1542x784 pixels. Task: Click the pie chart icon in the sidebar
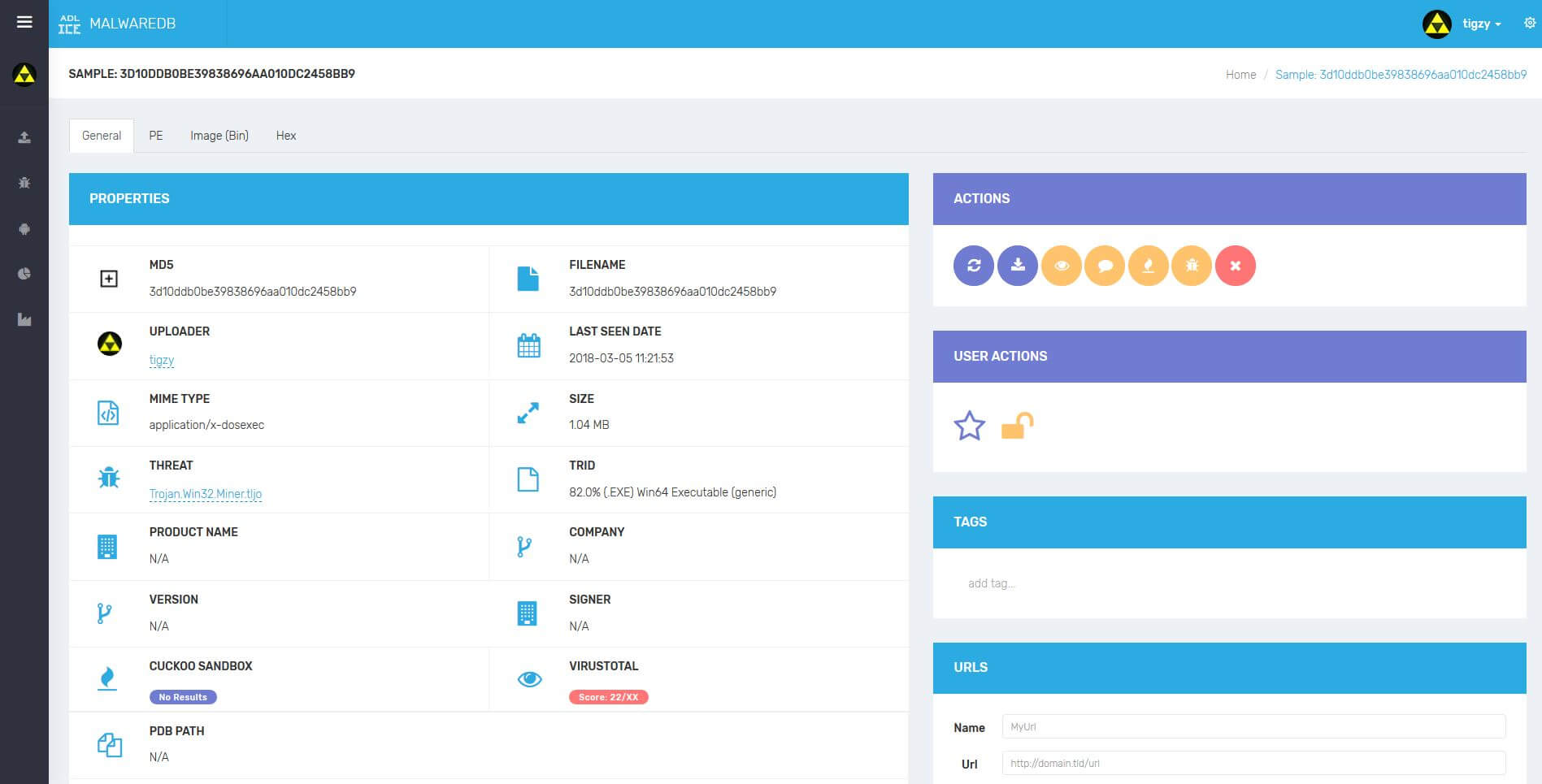click(x=24, y=274)
